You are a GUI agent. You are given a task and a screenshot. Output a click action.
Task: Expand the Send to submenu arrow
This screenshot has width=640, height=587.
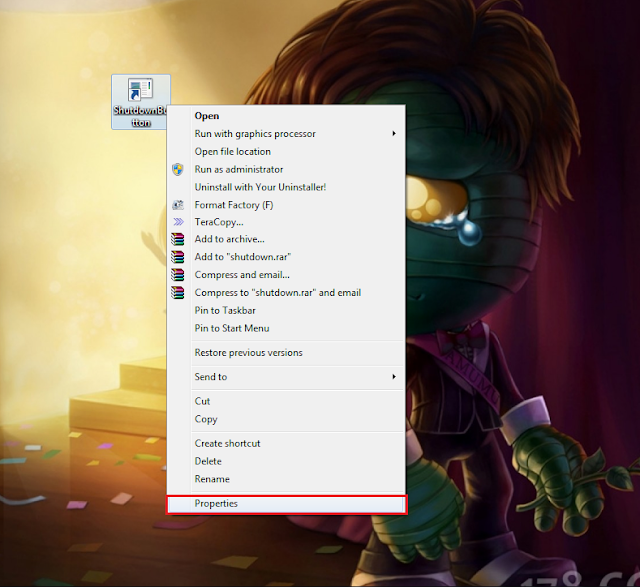click(x=394, y=376)
